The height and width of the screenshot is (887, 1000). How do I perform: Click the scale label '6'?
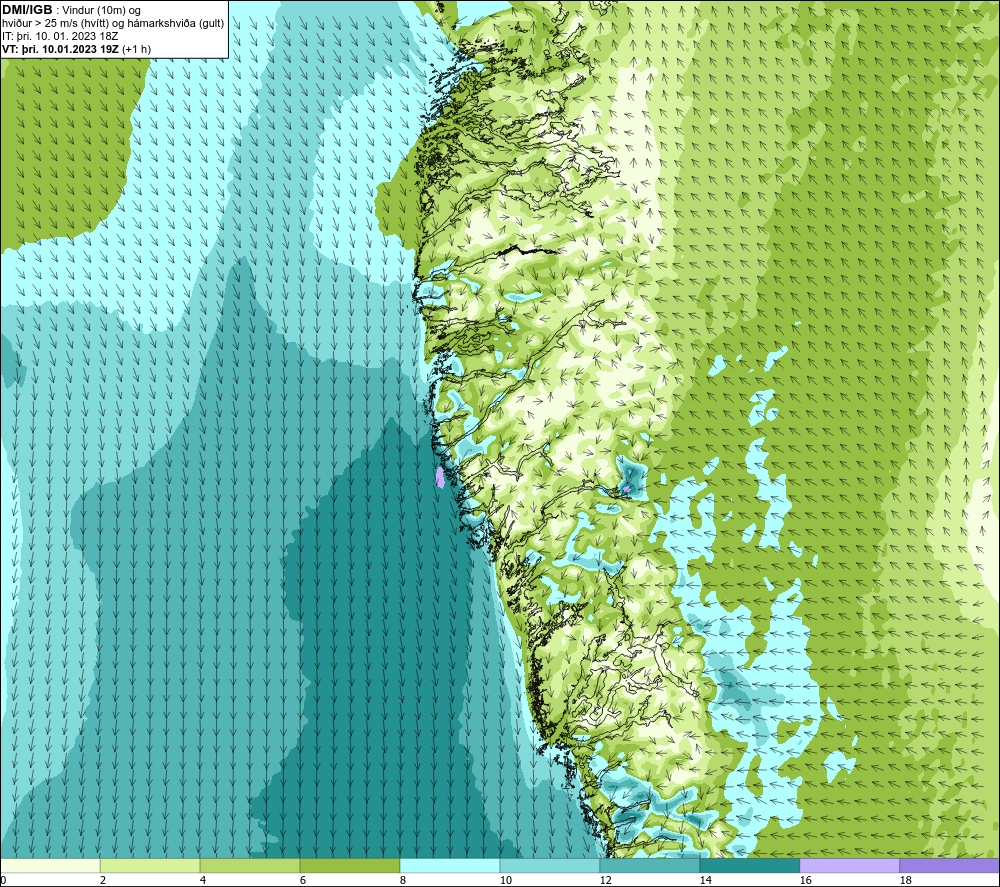click(x=303, y=881)
